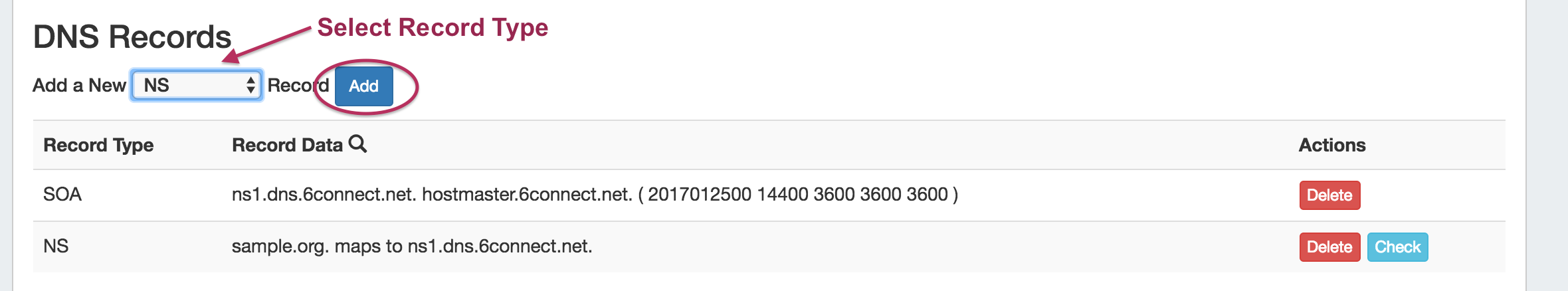
Task: Click the DNS Records heading
Action: point(132,37)
